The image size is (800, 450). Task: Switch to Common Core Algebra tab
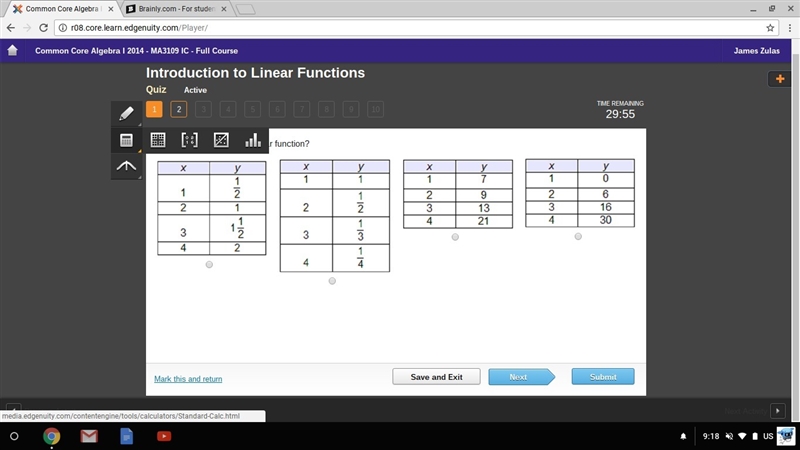tap(62, 9)
